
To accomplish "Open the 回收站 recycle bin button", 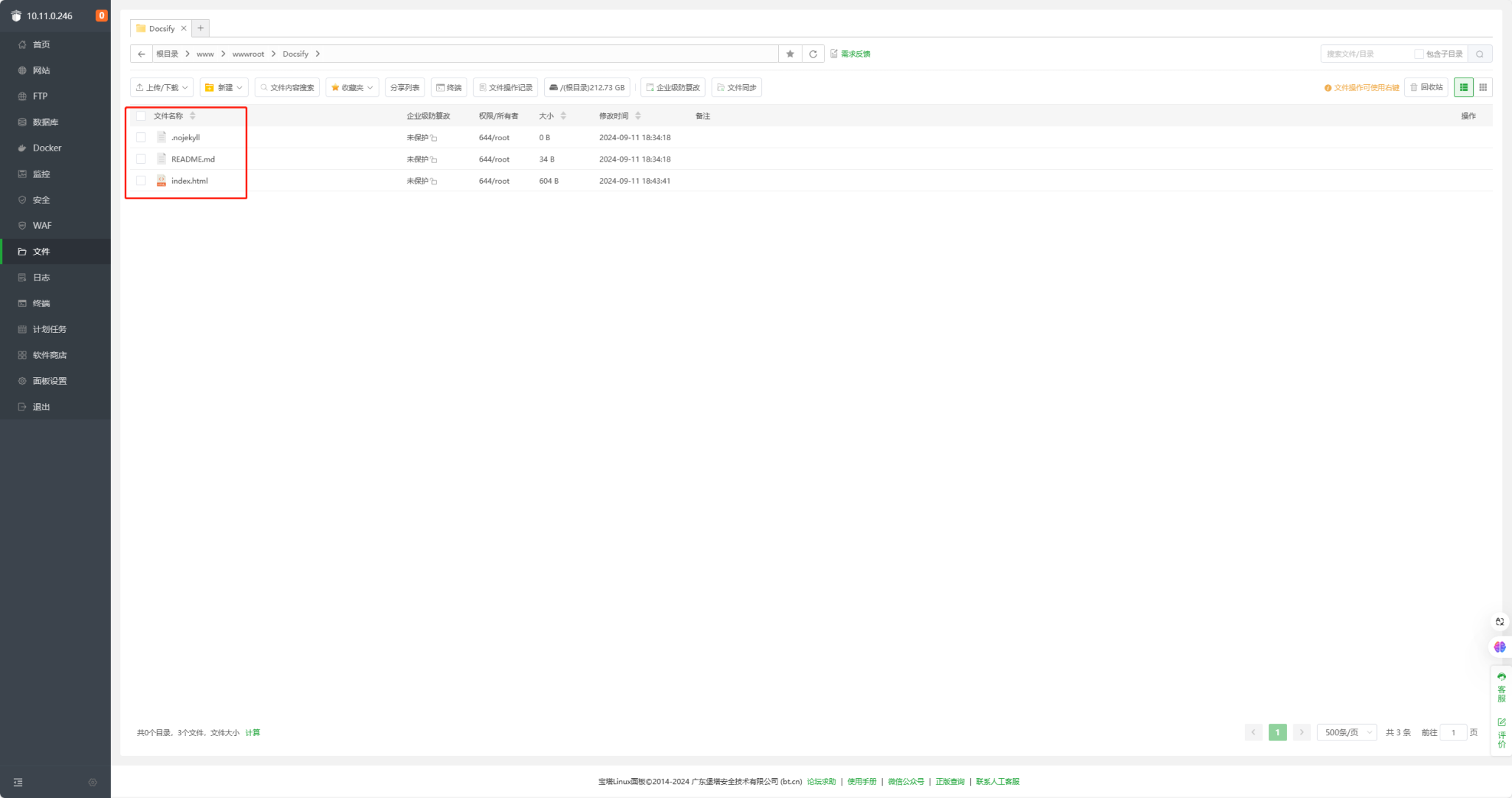I will pyautogui.click(x=1426, y=87).
